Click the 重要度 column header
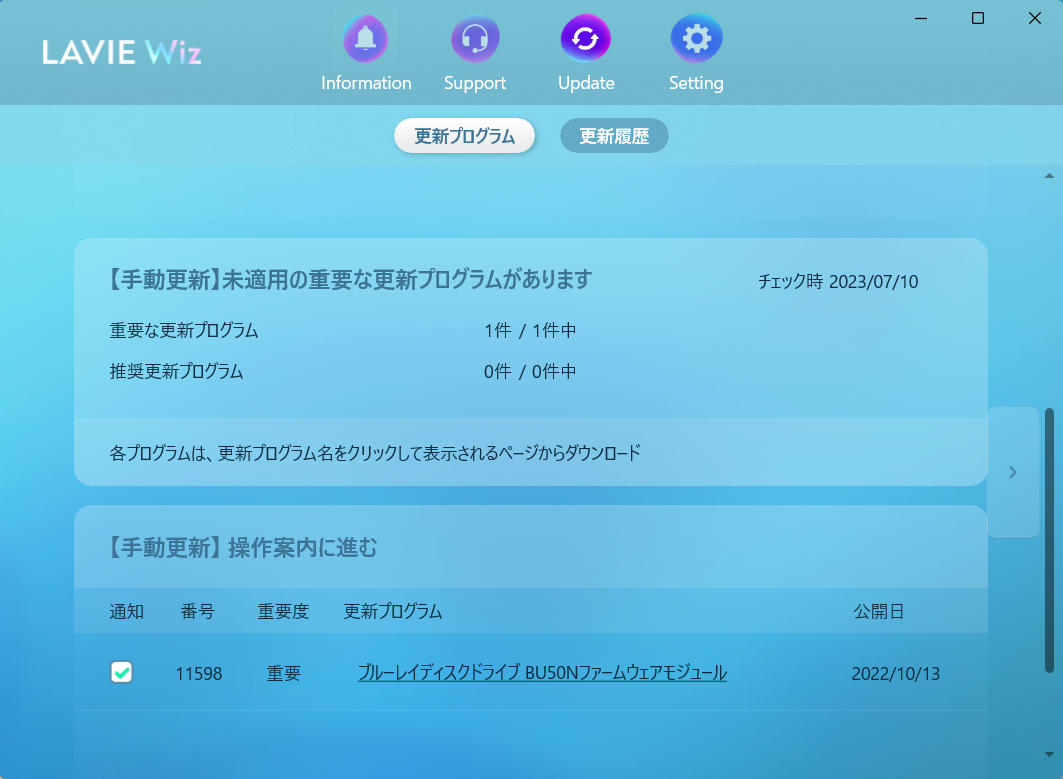 point(283,612)
